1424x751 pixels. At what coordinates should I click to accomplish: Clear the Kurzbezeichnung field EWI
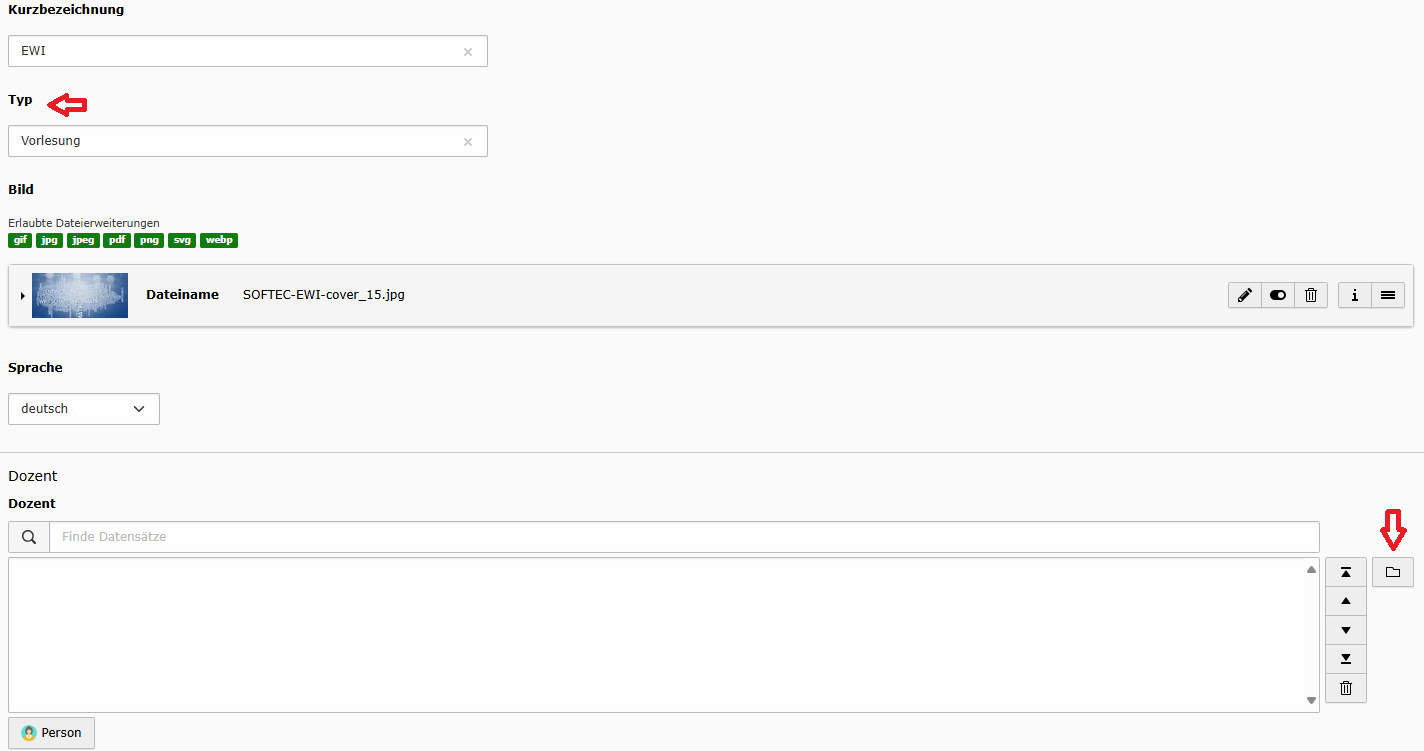click(x=468, y=52)
